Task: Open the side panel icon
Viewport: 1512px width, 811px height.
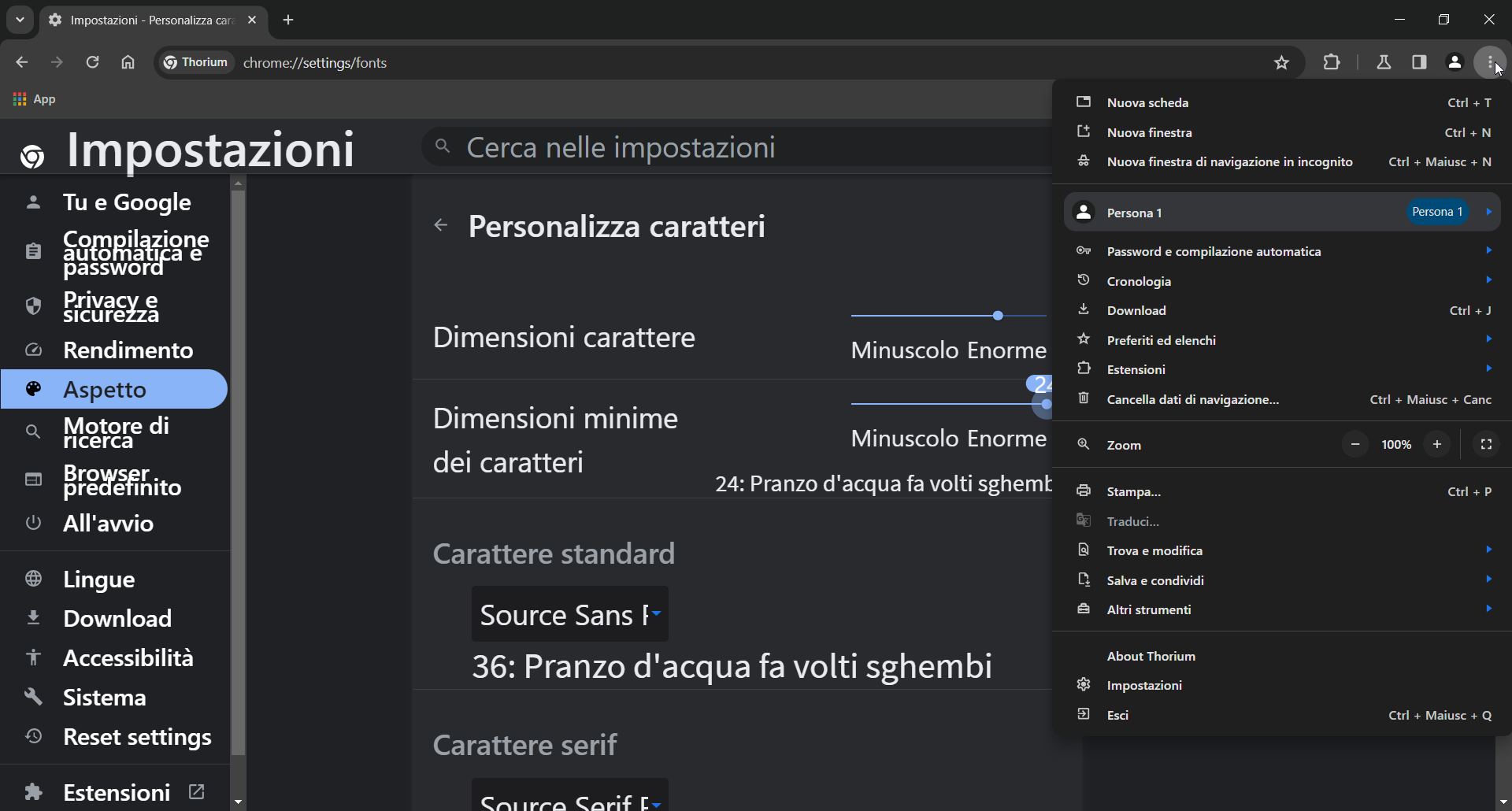Action: 1420,62
